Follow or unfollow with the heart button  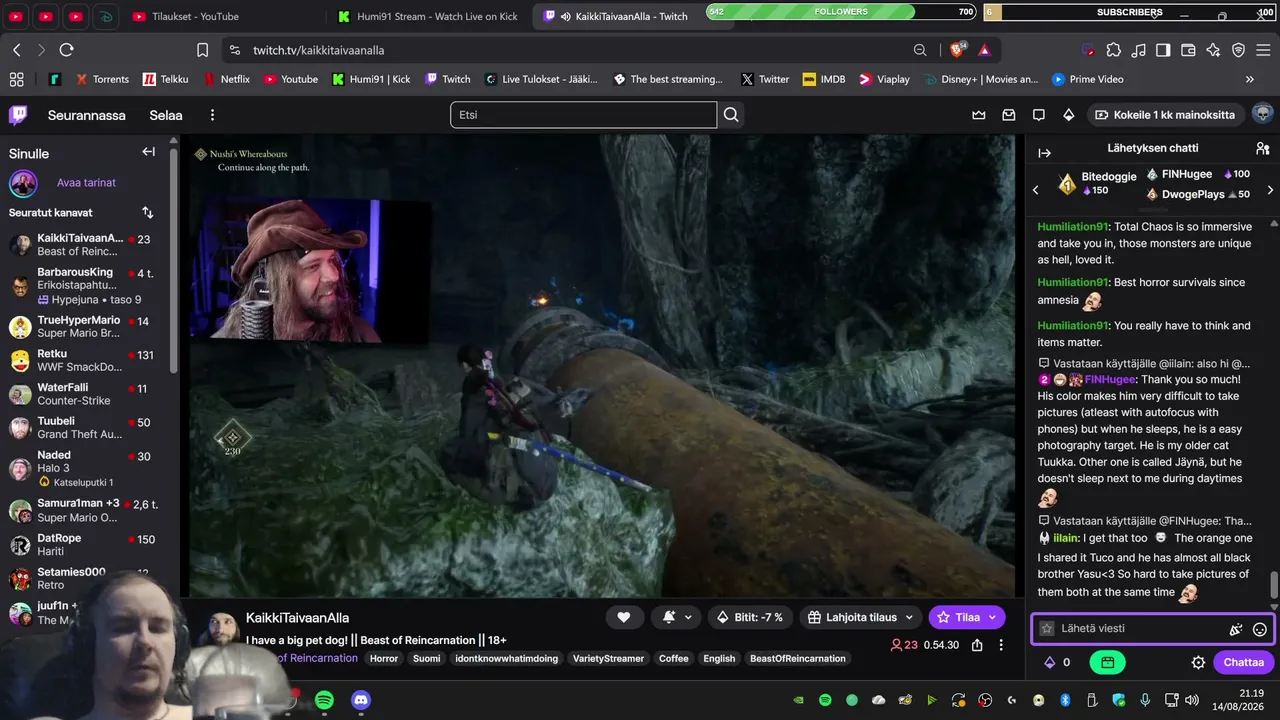click(624, 617)
